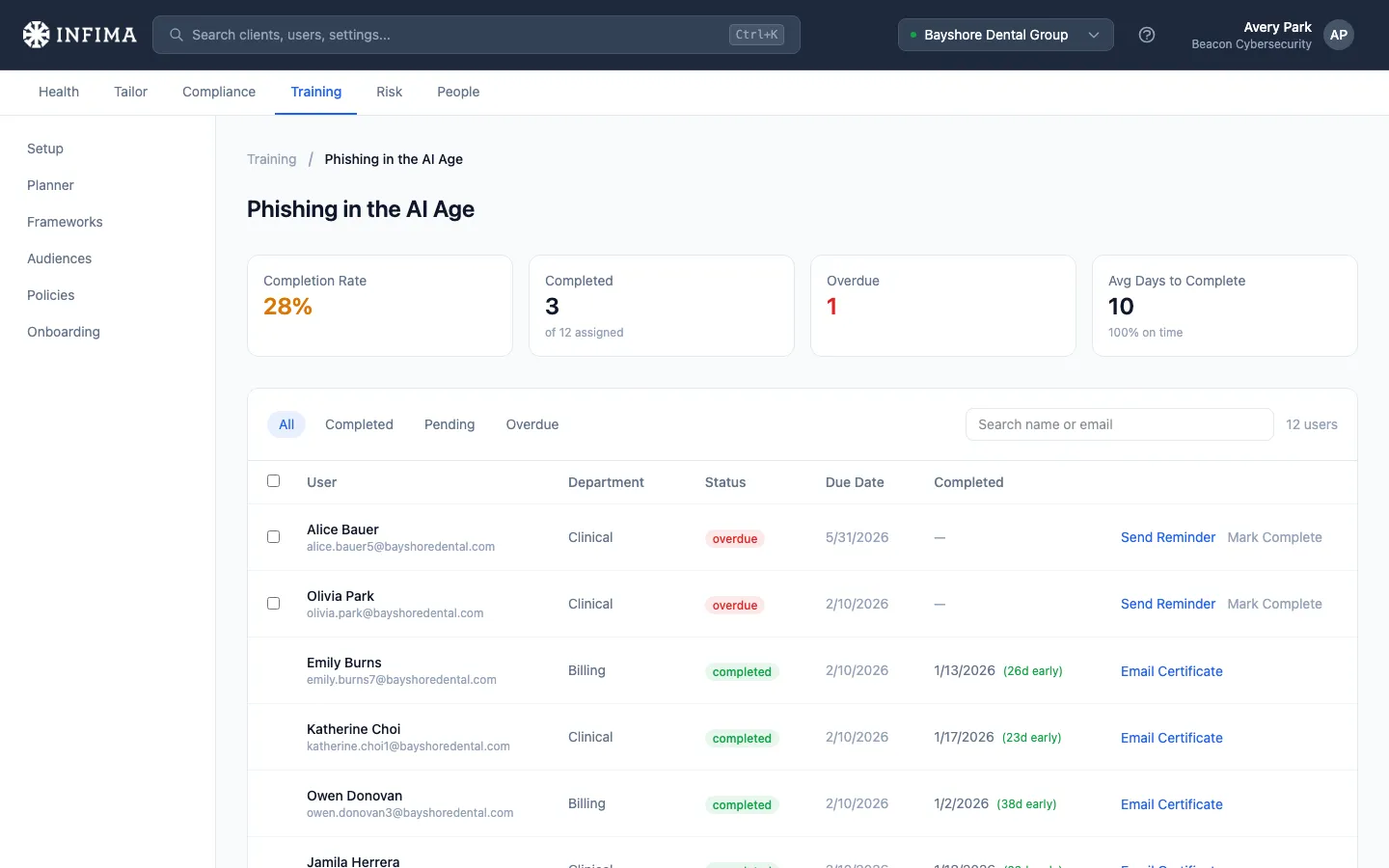Open the help question mark icon

(x=1147, y=35)
